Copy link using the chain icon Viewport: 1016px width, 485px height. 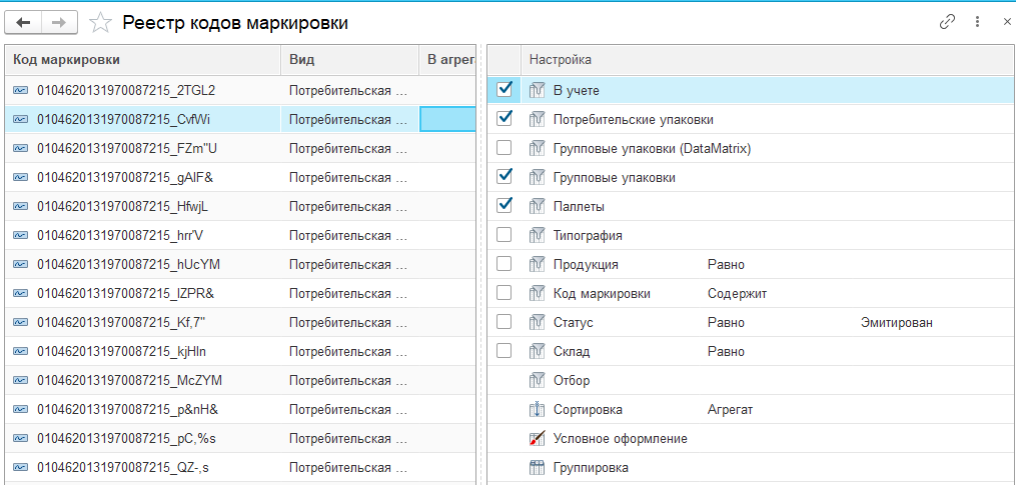point(946,22)
